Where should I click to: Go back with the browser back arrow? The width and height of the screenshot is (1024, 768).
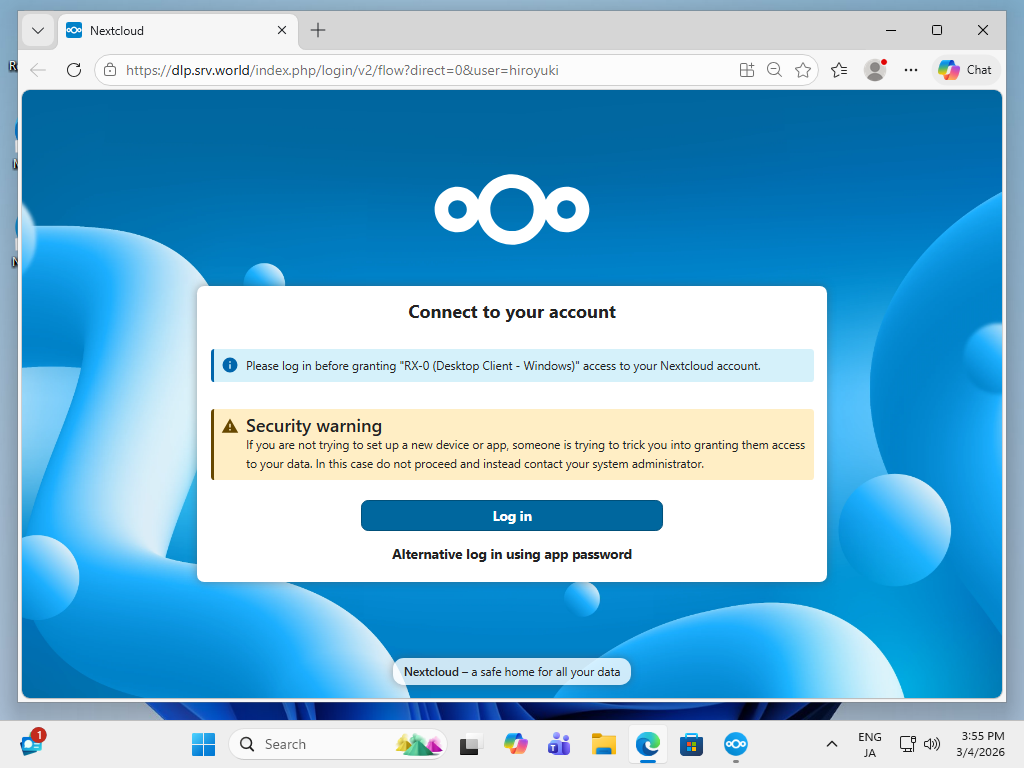click(39, 70)
